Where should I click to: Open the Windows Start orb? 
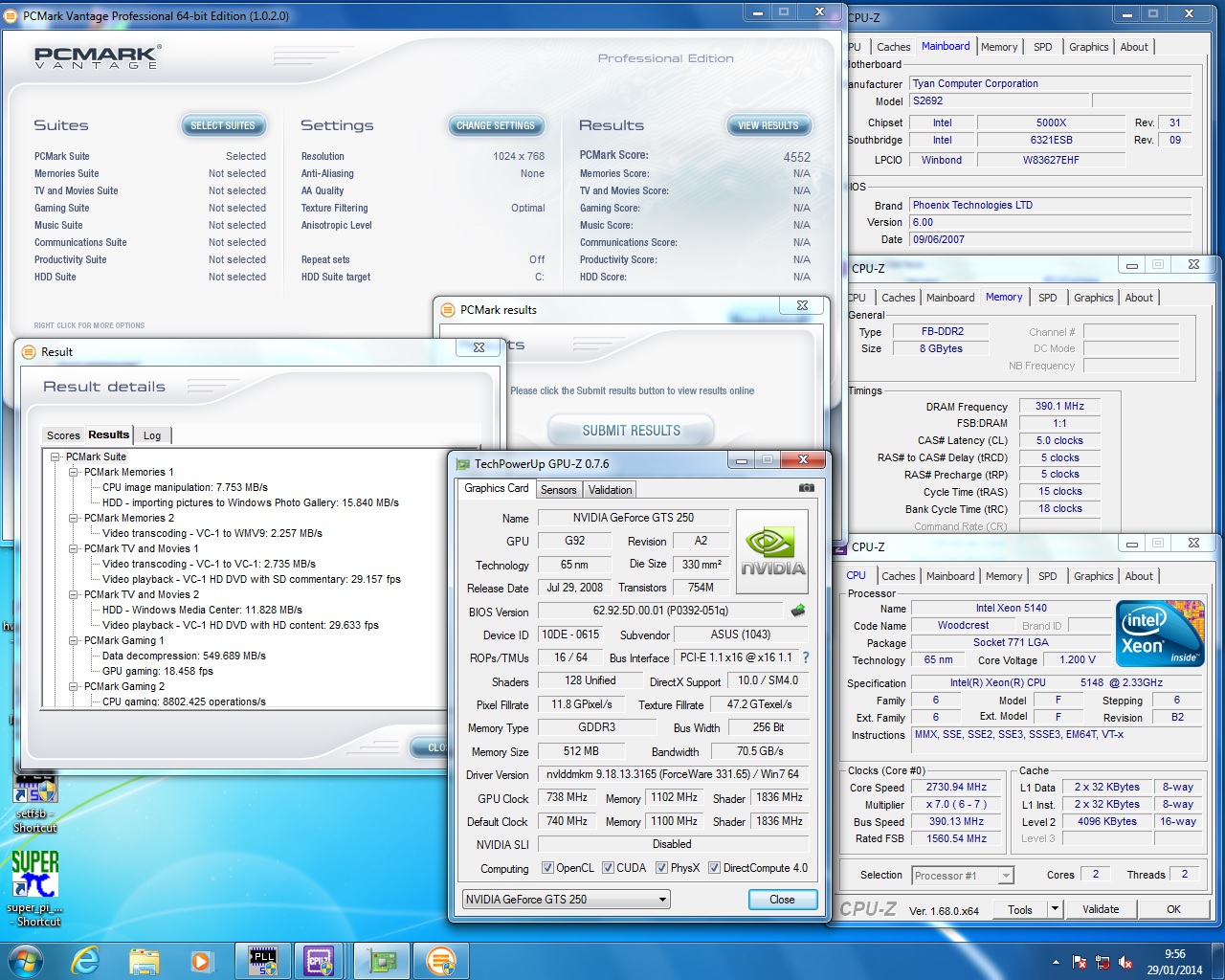tap(24, 960)
